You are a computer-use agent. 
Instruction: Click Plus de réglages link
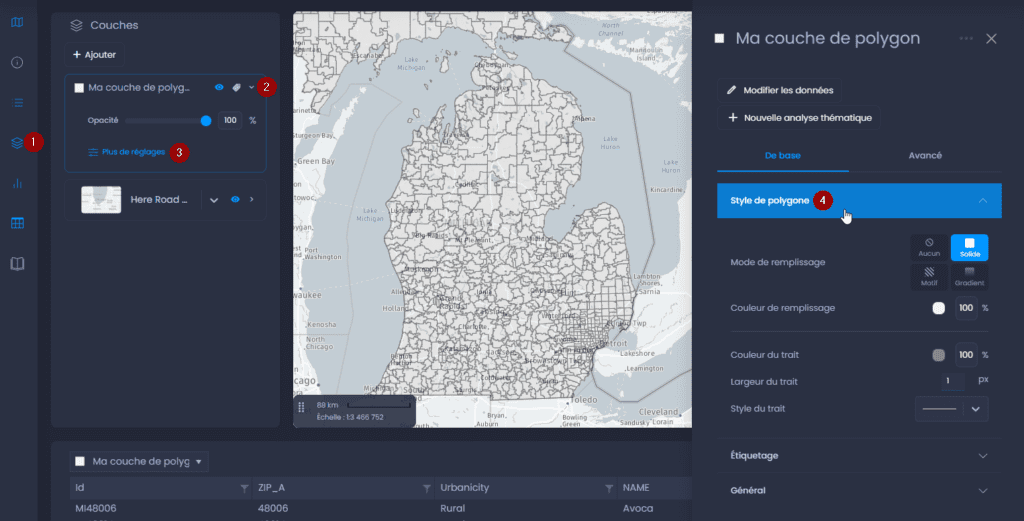133,152
